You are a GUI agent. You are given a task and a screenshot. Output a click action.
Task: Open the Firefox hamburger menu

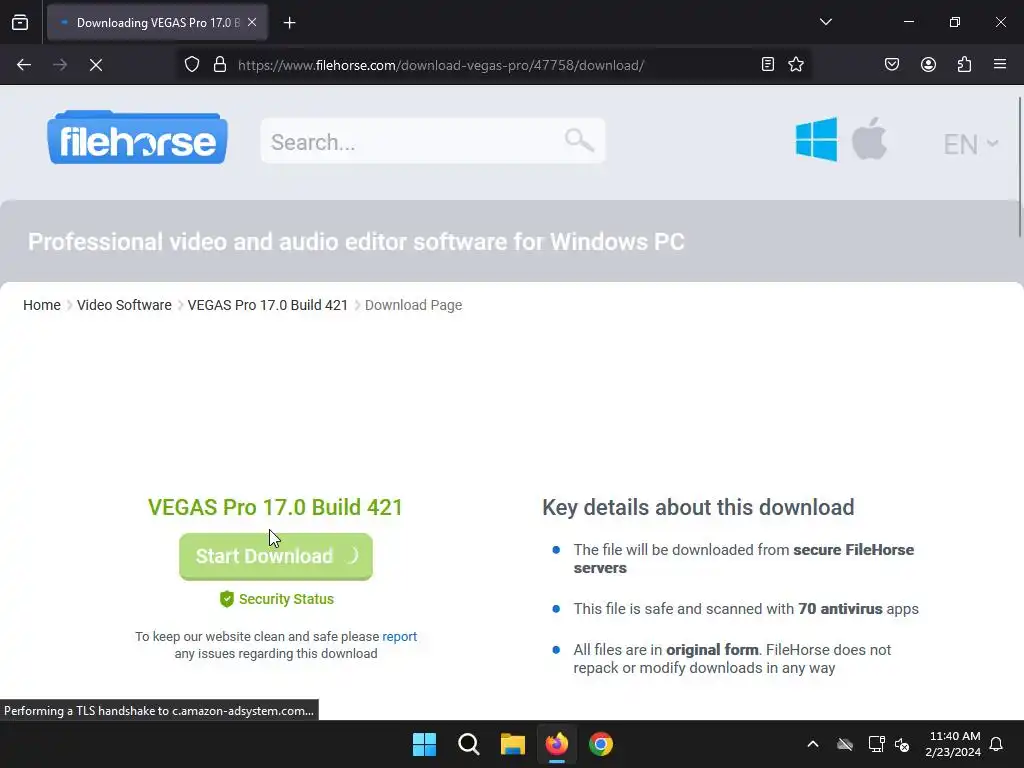coord(1000,64)
